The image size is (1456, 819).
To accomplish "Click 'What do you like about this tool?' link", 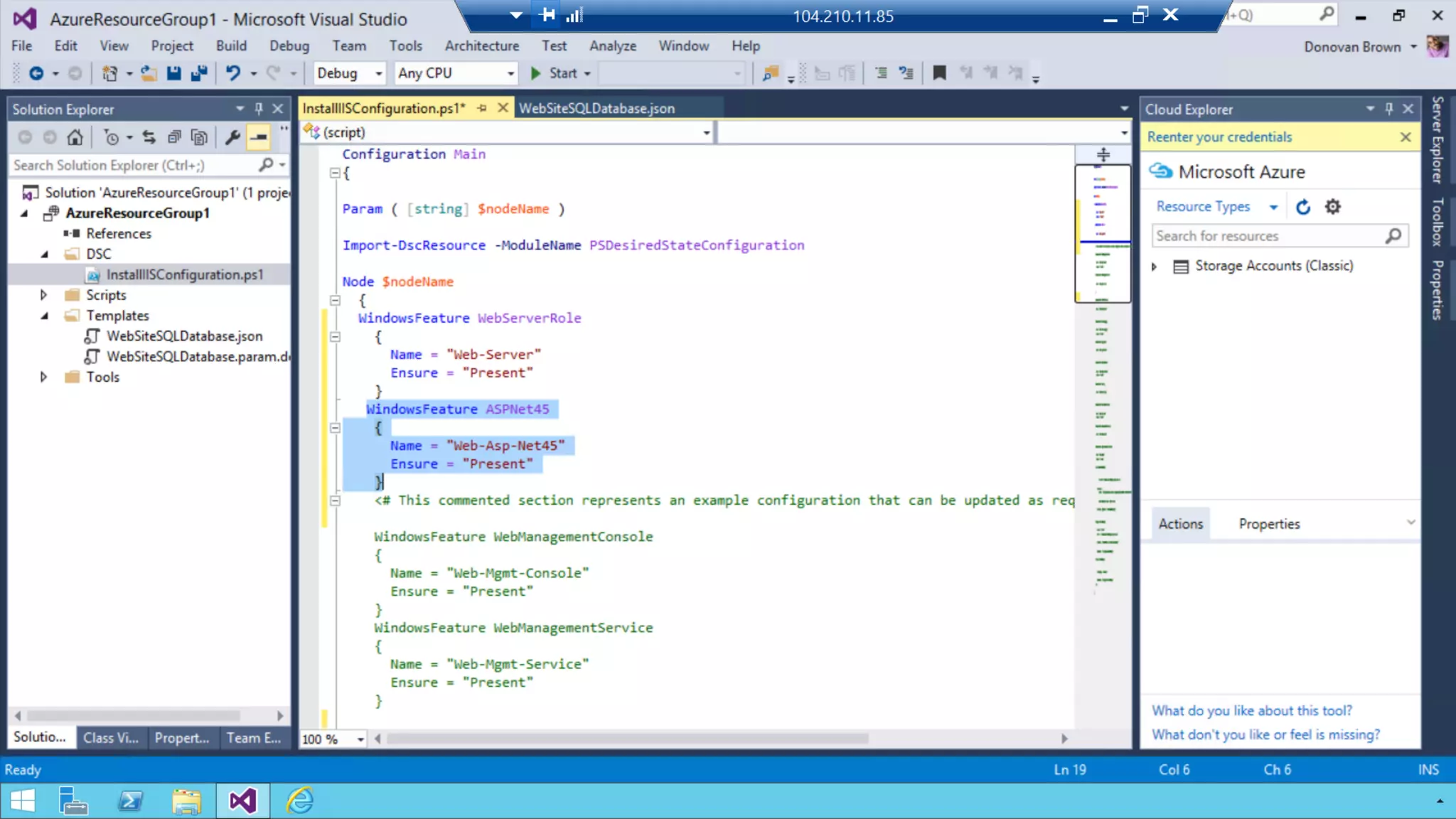I will coord(1251,710).
